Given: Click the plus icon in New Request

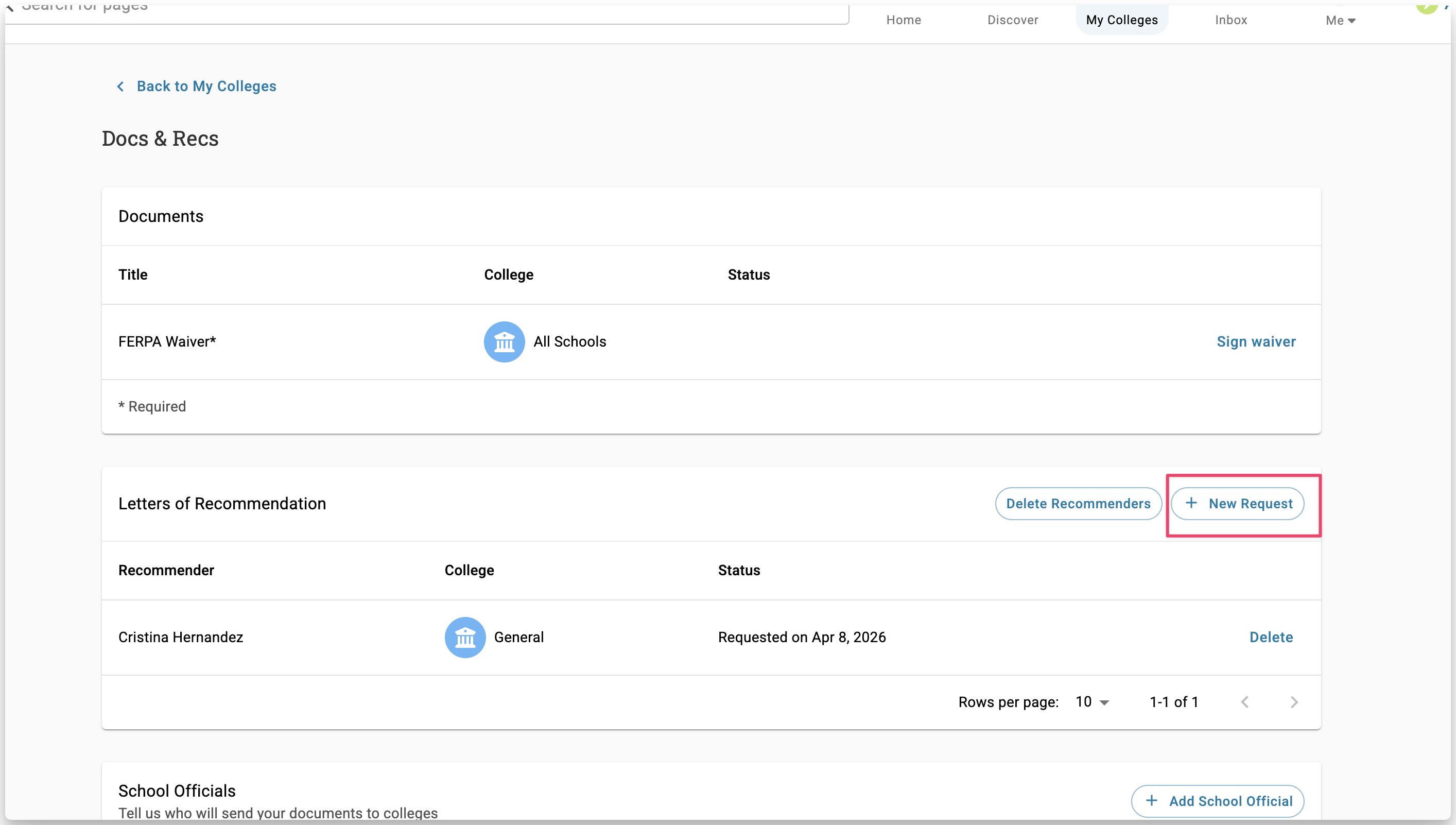Looking at the screenshot, I should click(1191, 503).
